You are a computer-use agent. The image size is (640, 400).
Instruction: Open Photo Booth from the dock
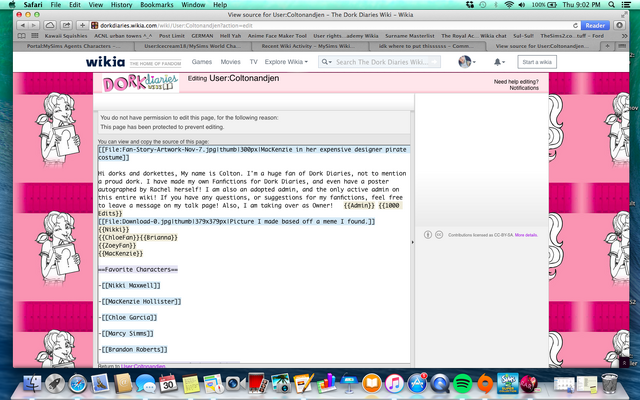tap(258, 383)
